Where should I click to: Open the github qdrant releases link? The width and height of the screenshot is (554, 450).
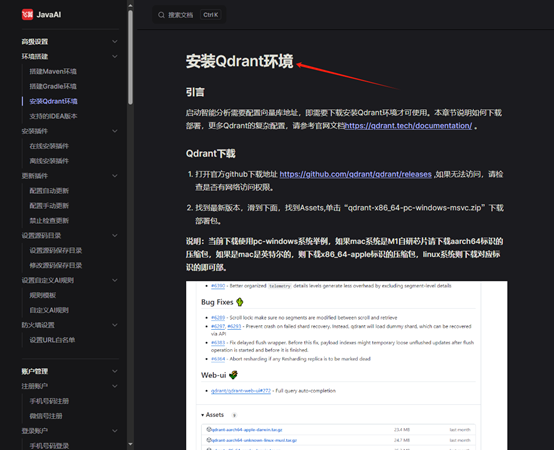coord(355,174)
